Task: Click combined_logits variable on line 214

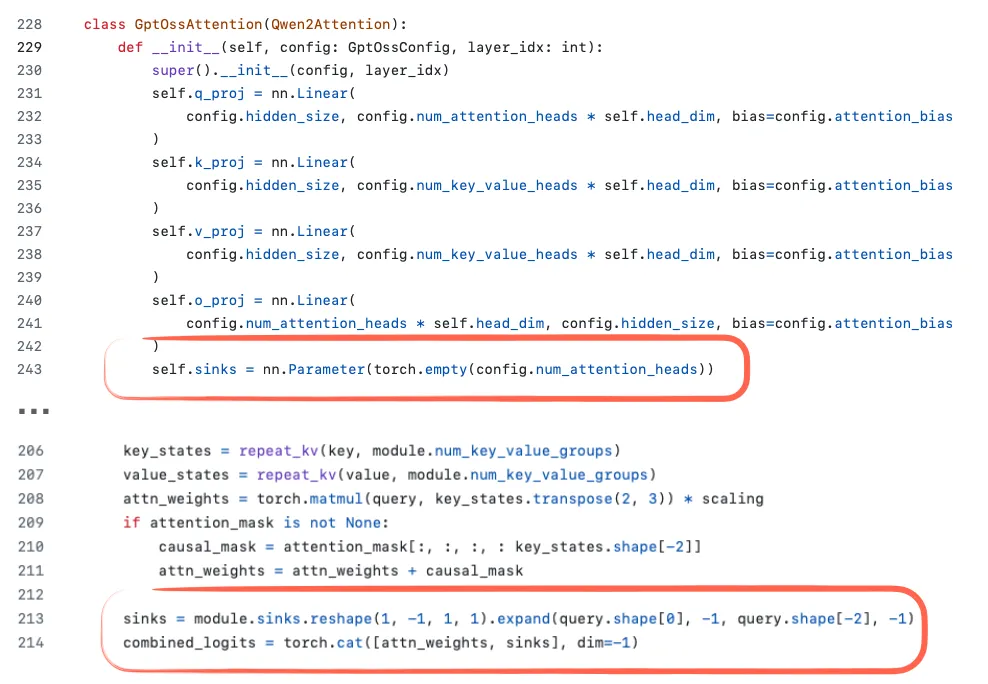Action: pos(189,643)
